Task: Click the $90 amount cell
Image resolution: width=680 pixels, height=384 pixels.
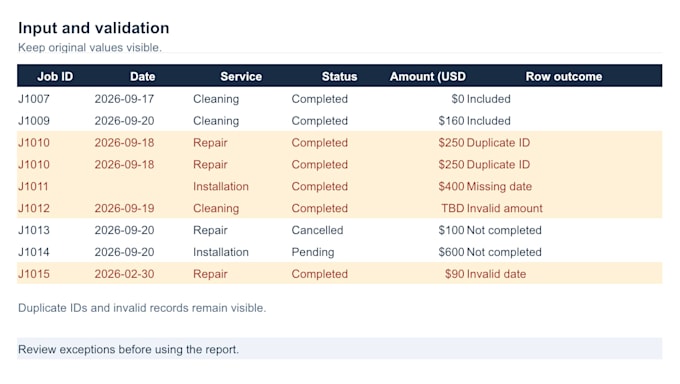Action: [x=454, y=274]
